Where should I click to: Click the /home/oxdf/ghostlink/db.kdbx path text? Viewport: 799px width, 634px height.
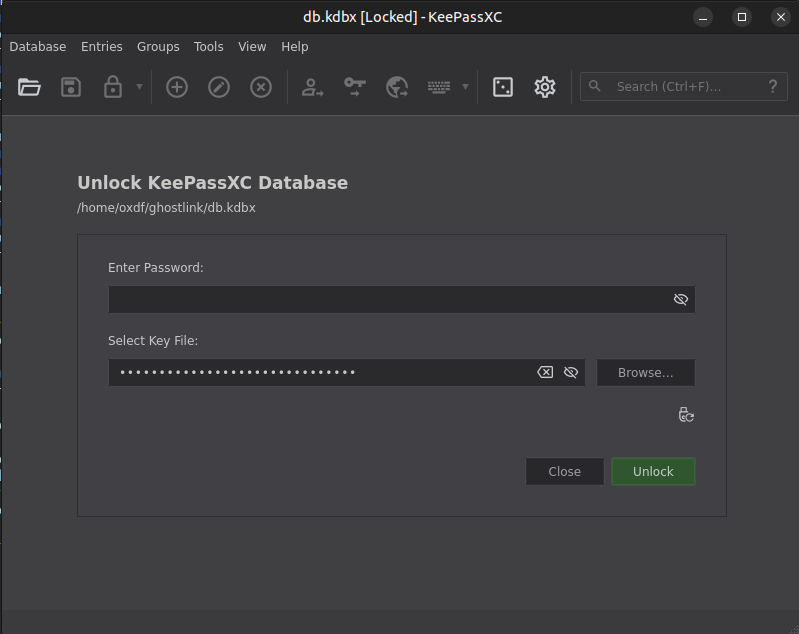pyautogui.click(x=166, y=208)
